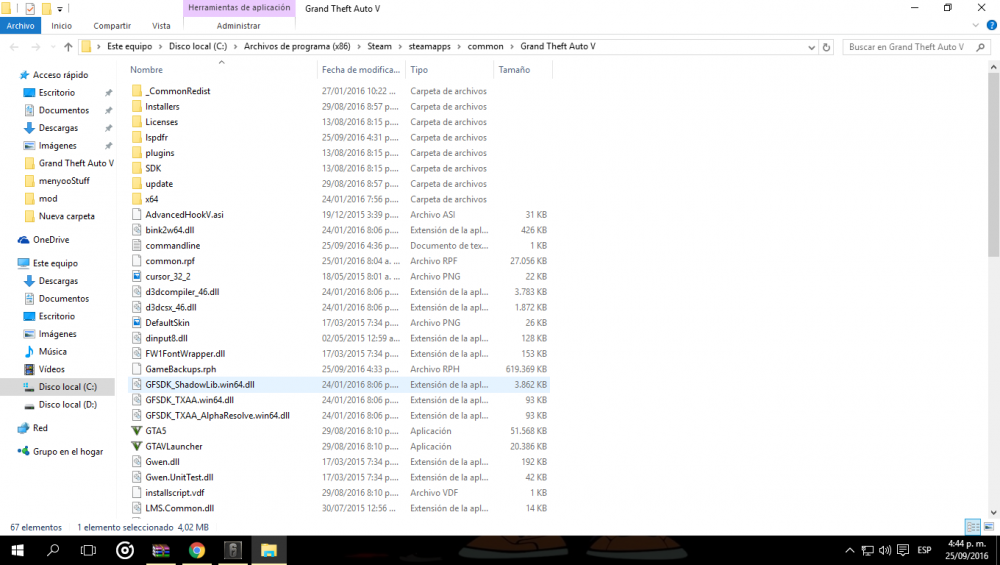1000x565 pixels.
Task: Open Google Chrome from the taskbar
Action: point(197,550)
